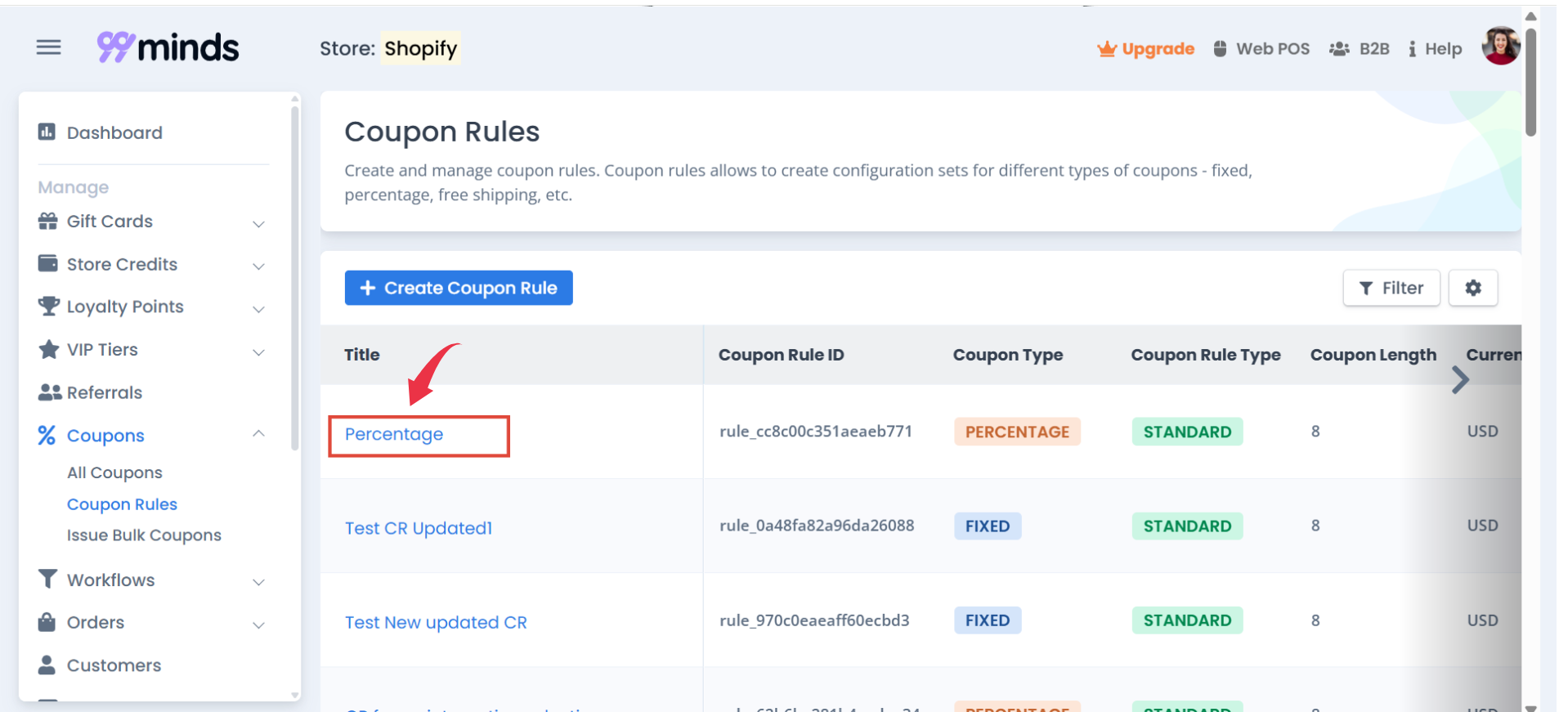Click Create Coupon Rule button
Image resolution: width=1568 pixels, height=712 pixels.
(459, 288)
